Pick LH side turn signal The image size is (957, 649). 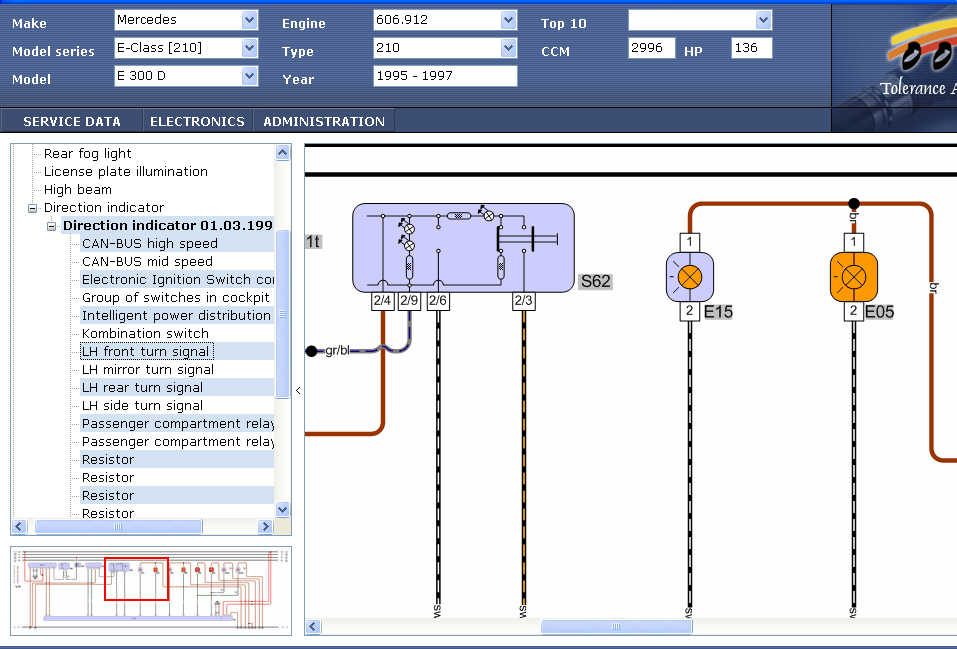tap(142, 406)
